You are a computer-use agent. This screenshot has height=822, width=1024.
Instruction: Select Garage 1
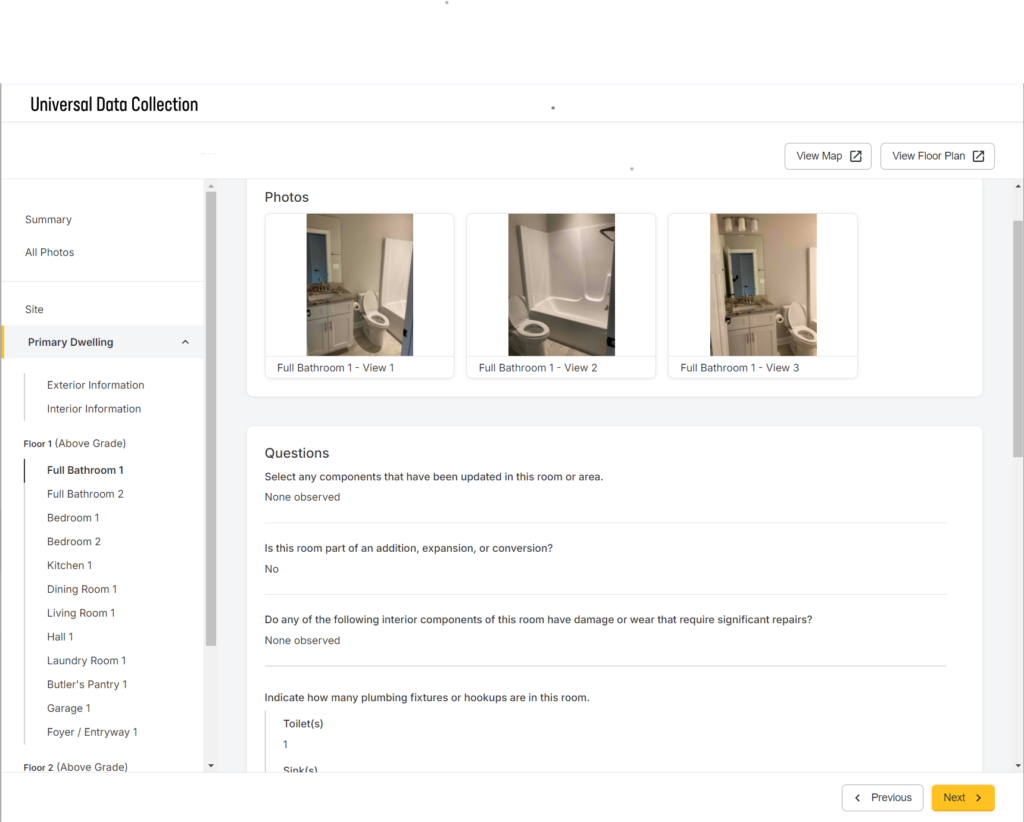pyautogui.click(x=69, y=708)
